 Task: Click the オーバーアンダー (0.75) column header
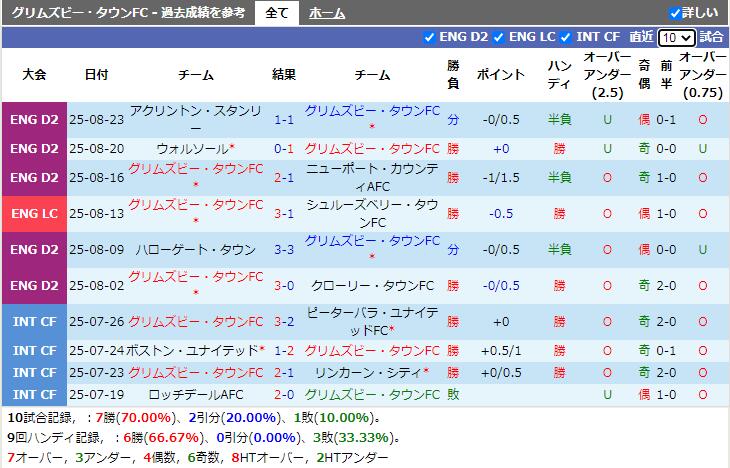(x=703, y=75)
